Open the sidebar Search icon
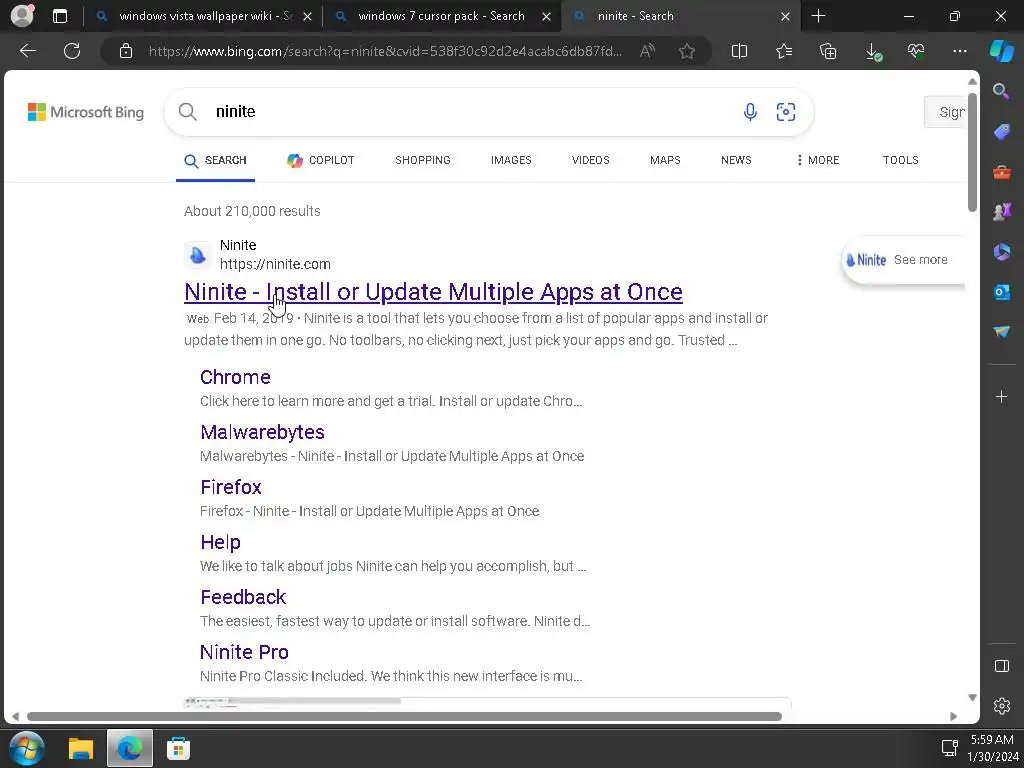Image resolution: width=1024 pixels, height=768 pixels. coord(1001,91)
